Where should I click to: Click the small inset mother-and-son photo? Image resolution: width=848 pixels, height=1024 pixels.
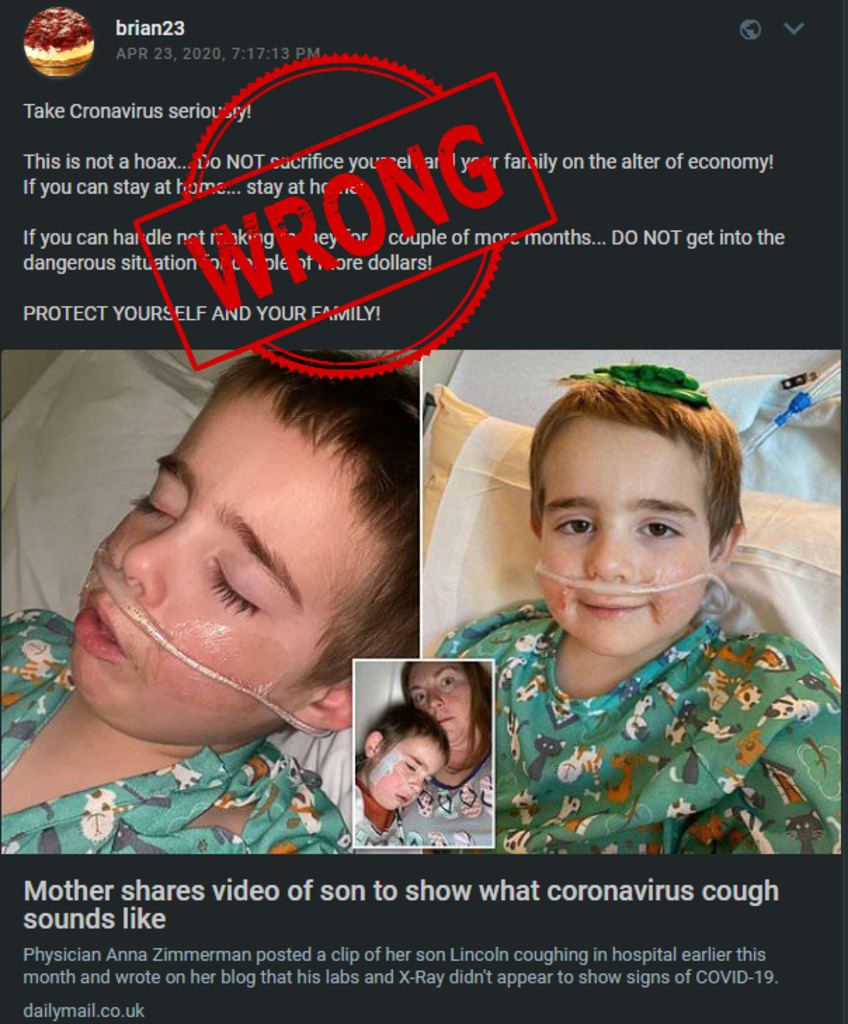coord(423,754)
